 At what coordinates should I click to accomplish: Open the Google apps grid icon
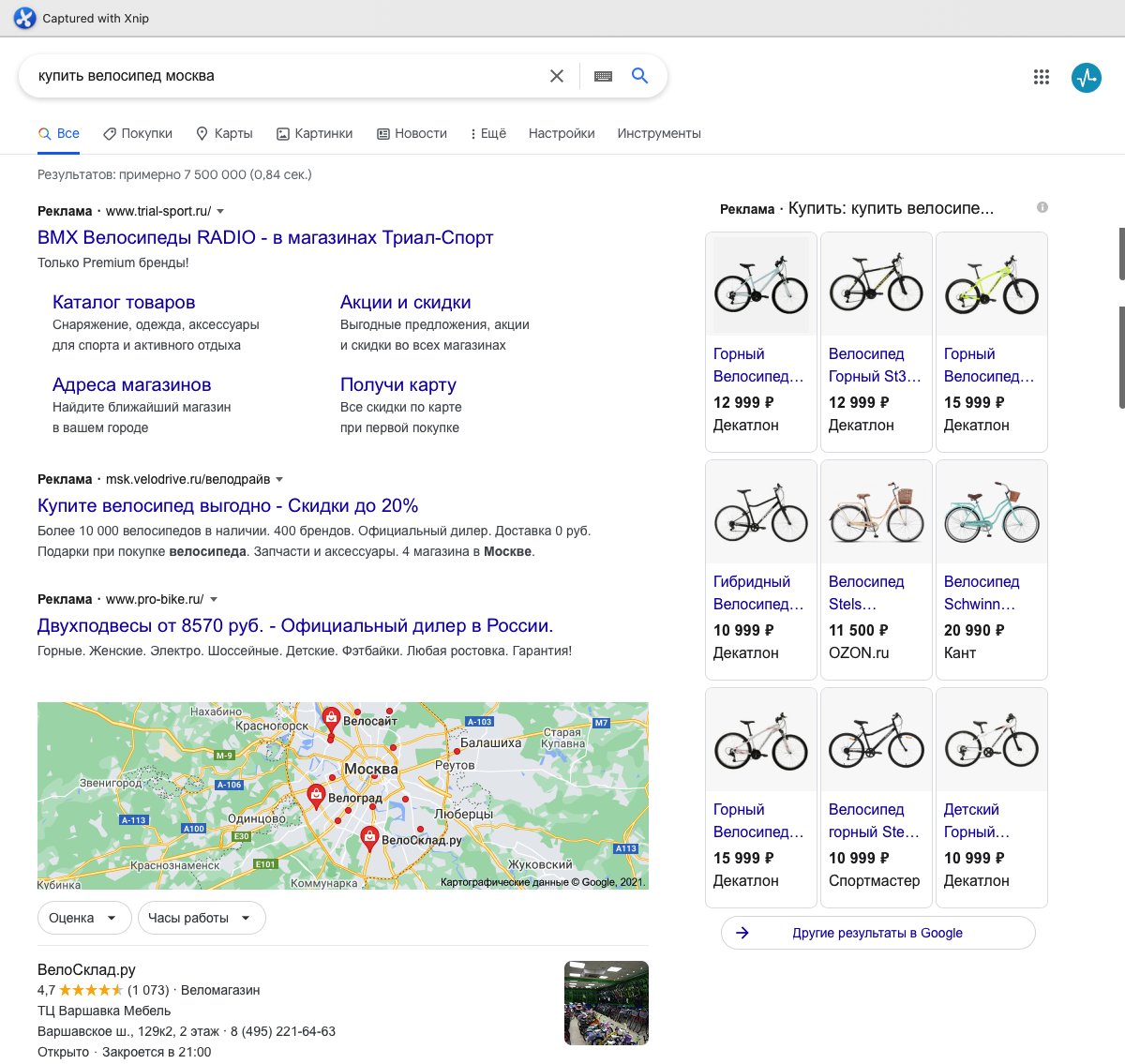[x=1042, y=77]
